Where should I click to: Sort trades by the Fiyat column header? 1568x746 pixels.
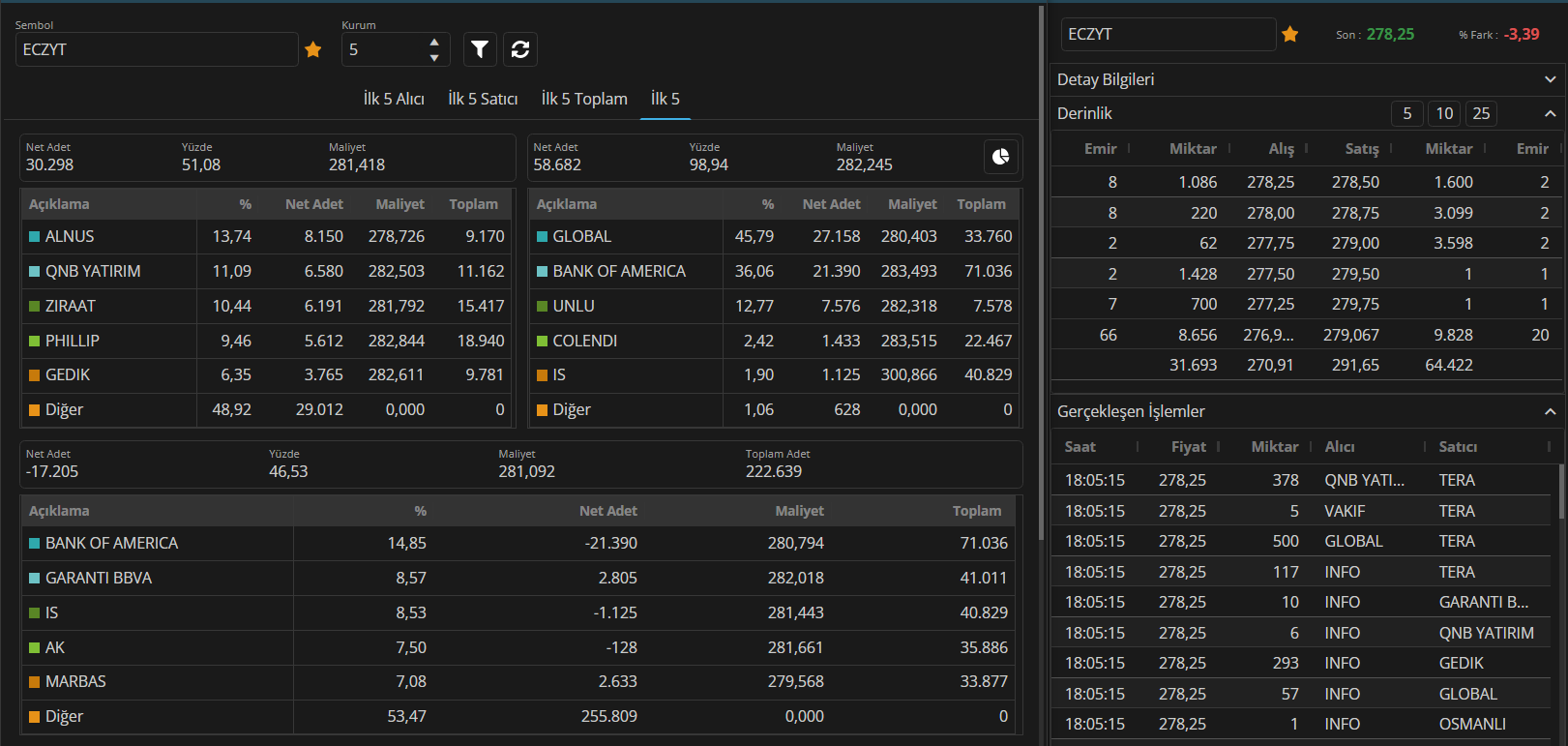point(1188,447)
